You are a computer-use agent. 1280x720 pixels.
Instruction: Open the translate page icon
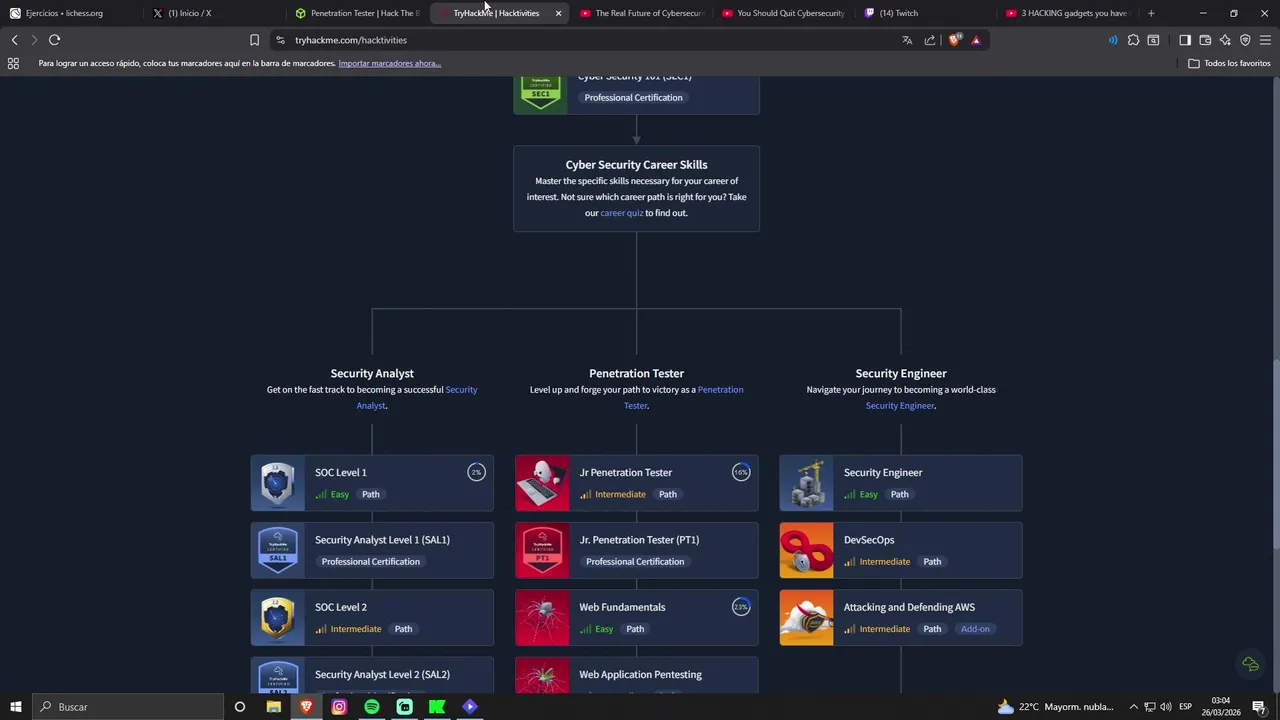(907, 40)
